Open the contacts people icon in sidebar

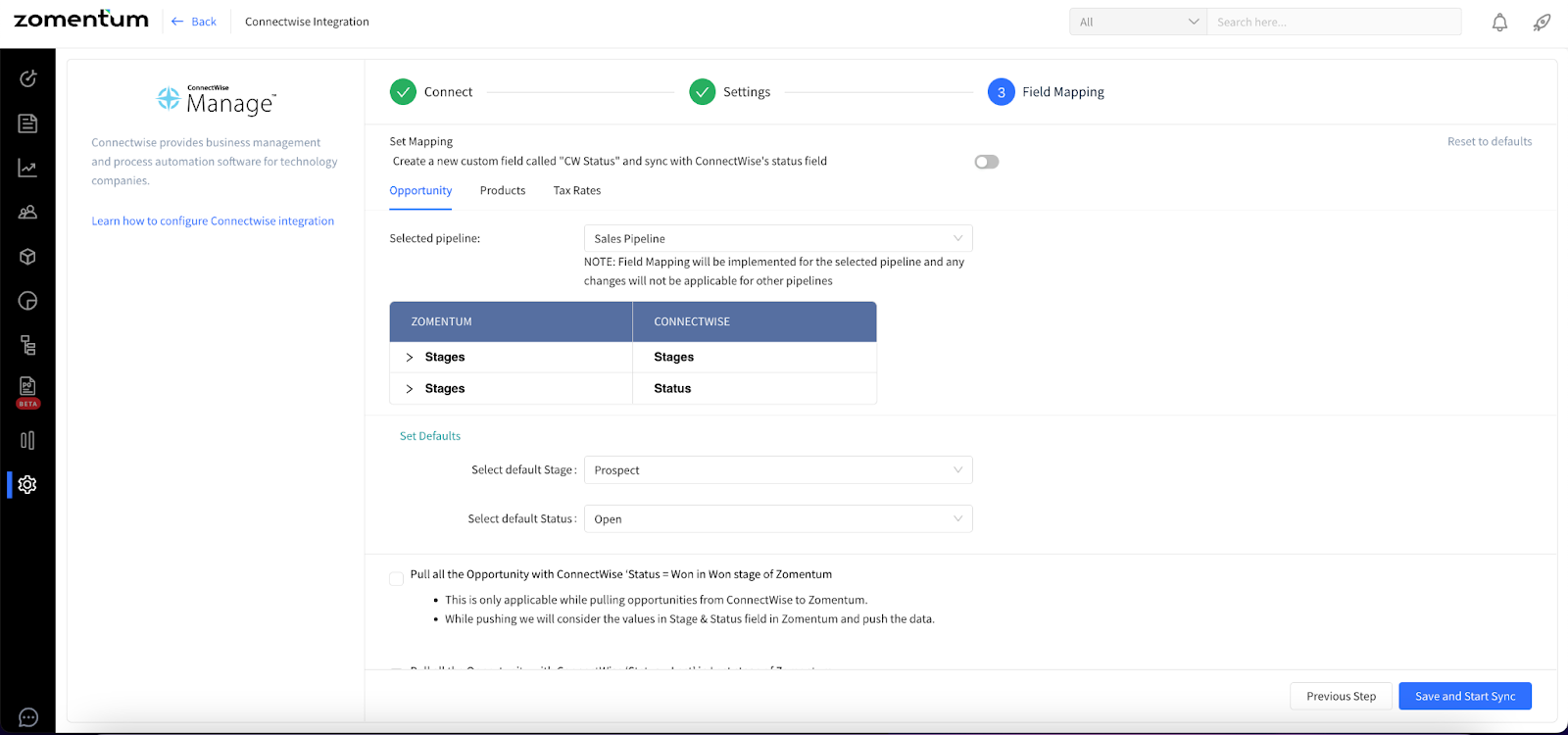tap(27, 212)
